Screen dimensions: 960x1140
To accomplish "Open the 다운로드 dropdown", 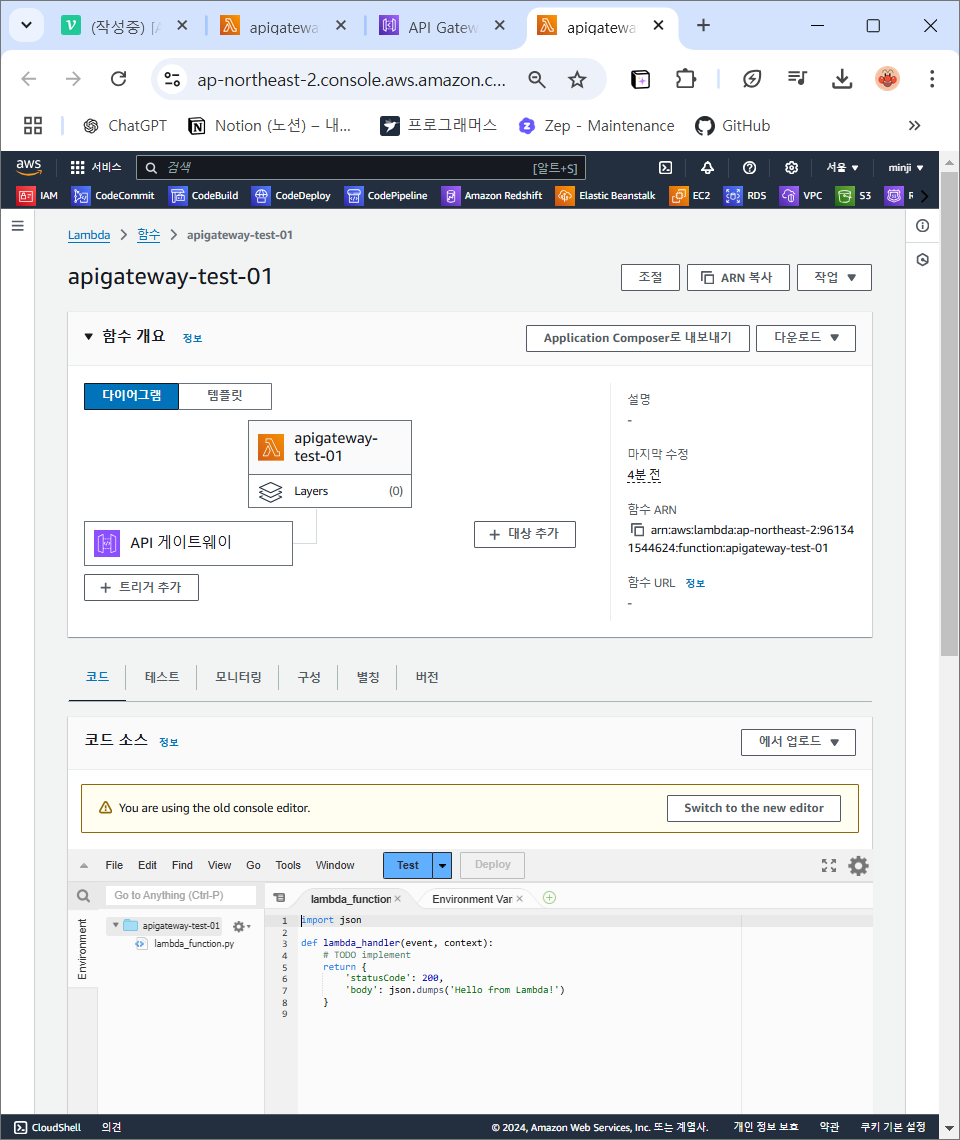I will [806, 338].
